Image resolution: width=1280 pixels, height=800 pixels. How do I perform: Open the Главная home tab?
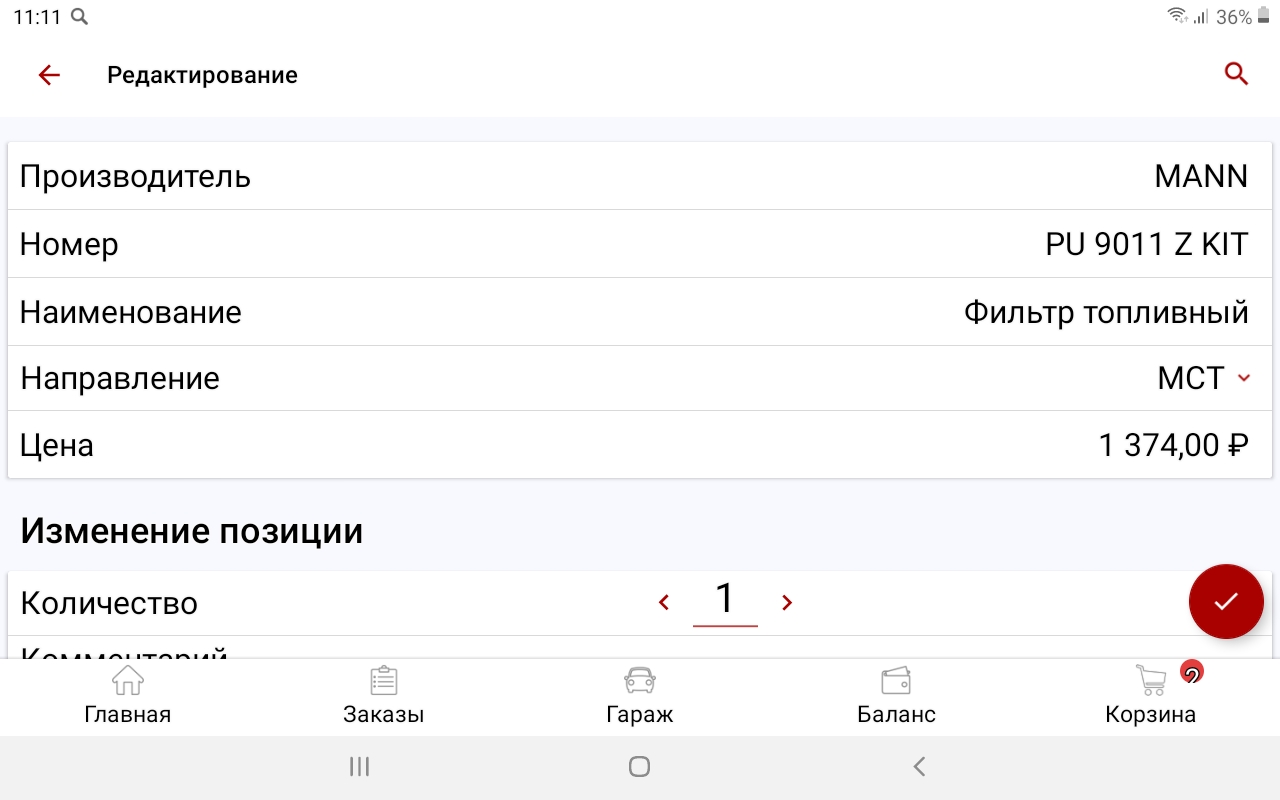coord(128,697)
